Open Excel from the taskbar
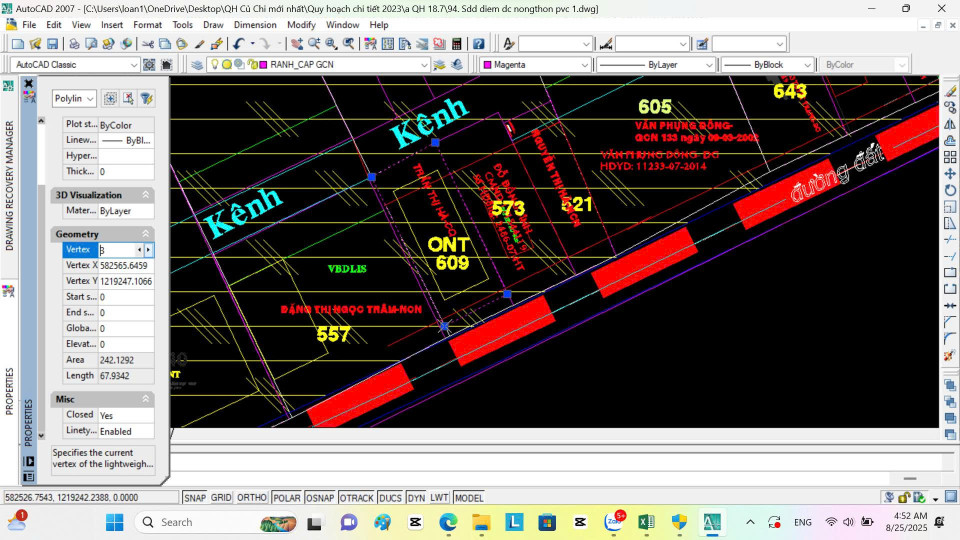960x540 pixels. pos(646,522)
